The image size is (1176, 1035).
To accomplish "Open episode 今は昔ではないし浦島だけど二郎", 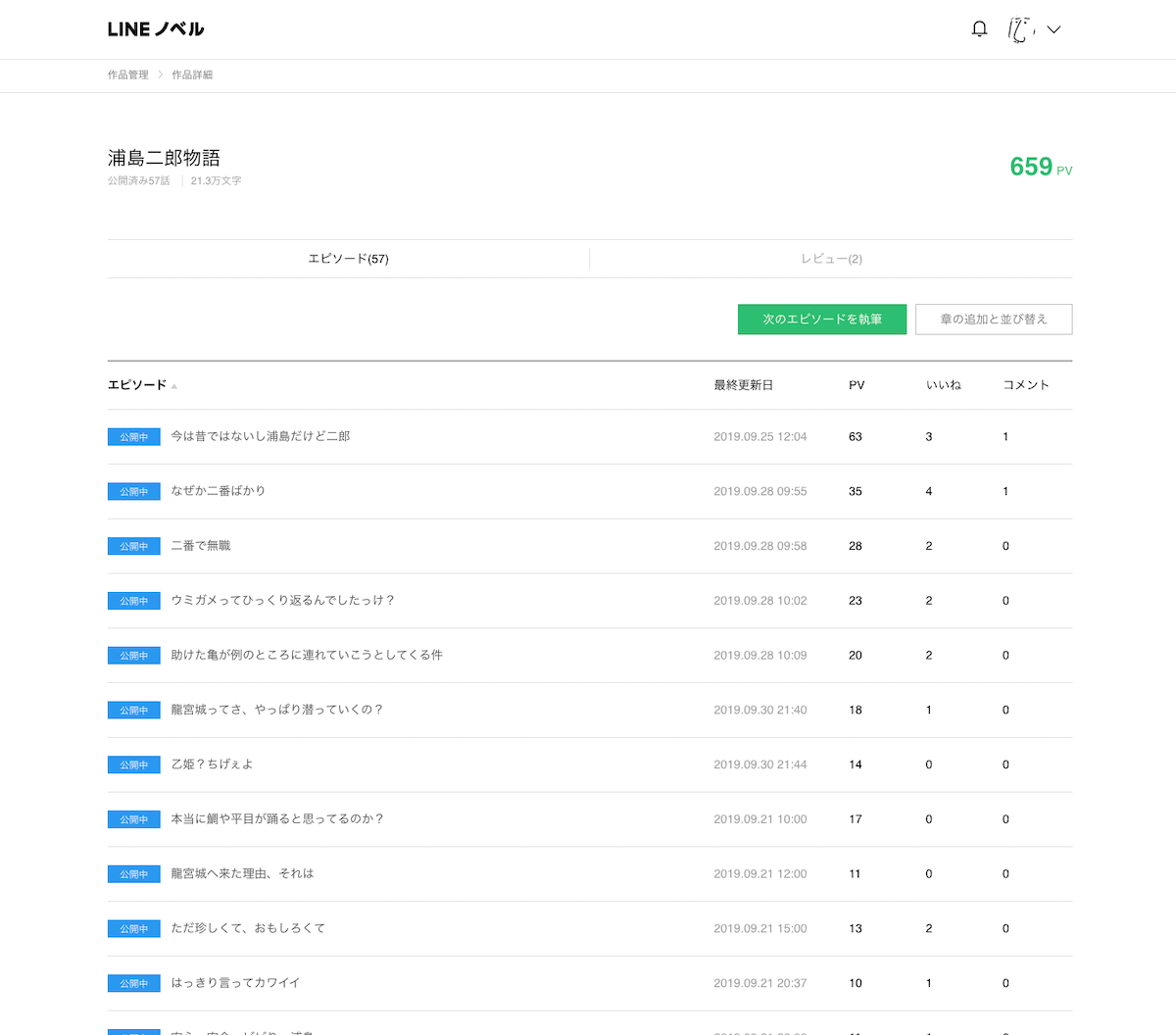I will point(260,436).
